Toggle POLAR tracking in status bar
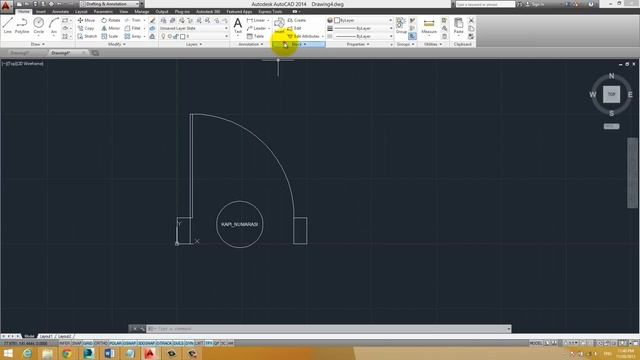This screenshot has width=640, height=360. (115, 344)
